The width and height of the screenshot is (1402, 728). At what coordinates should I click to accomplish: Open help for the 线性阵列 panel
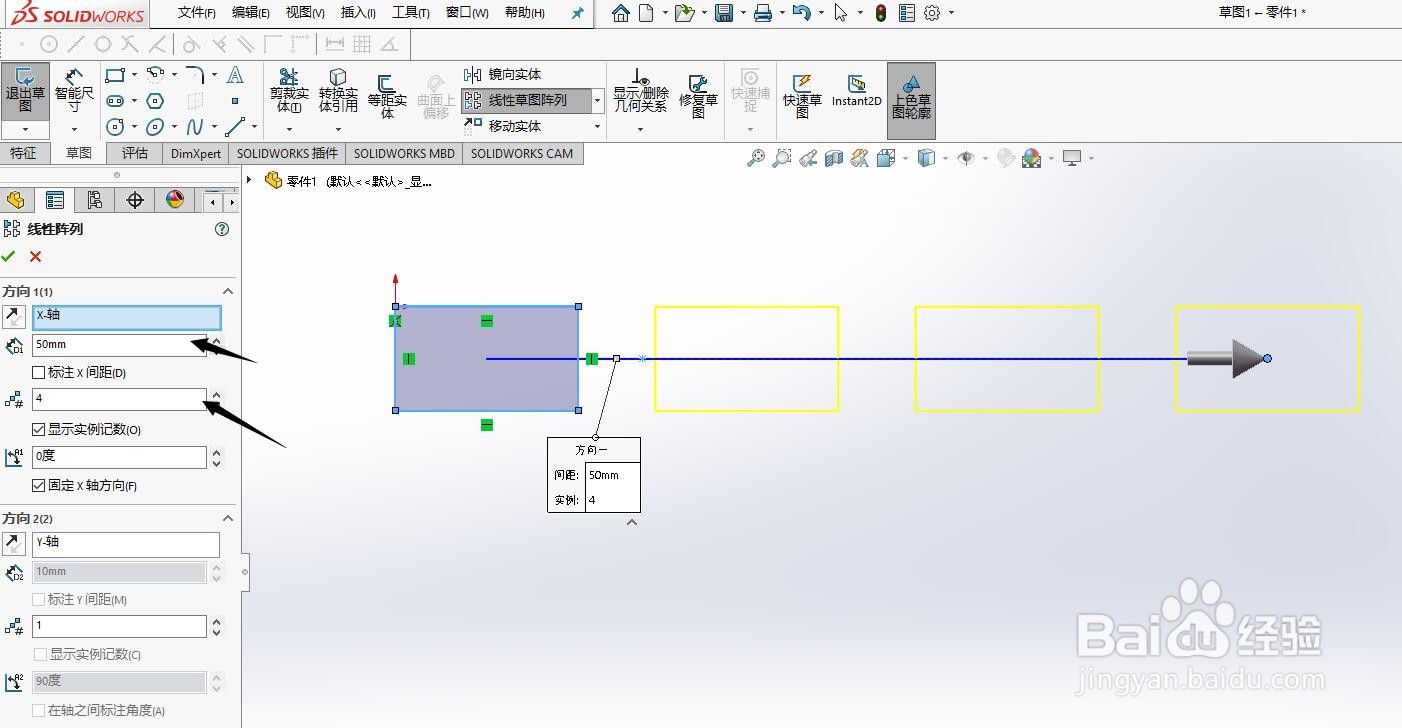pos(222,229)
